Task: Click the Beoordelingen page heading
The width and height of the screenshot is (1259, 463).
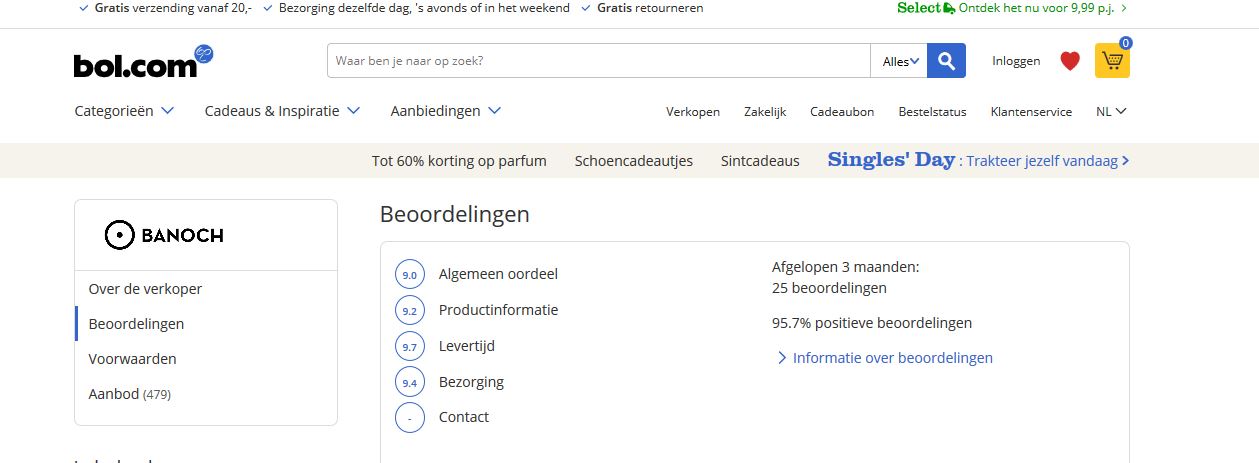Action: (x=455, y=215)
